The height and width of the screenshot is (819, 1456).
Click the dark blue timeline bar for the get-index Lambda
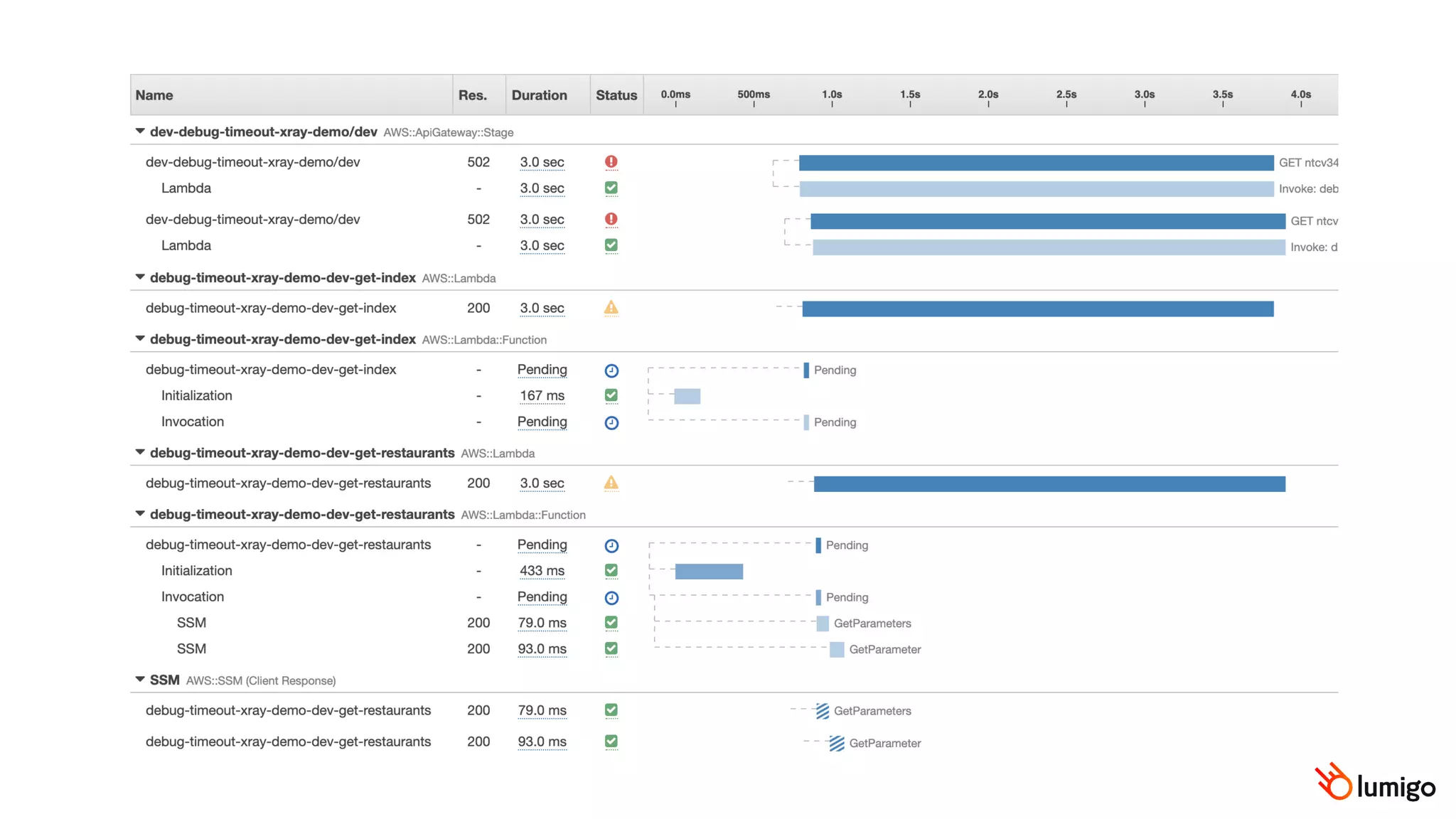[x=1037, y=309]
